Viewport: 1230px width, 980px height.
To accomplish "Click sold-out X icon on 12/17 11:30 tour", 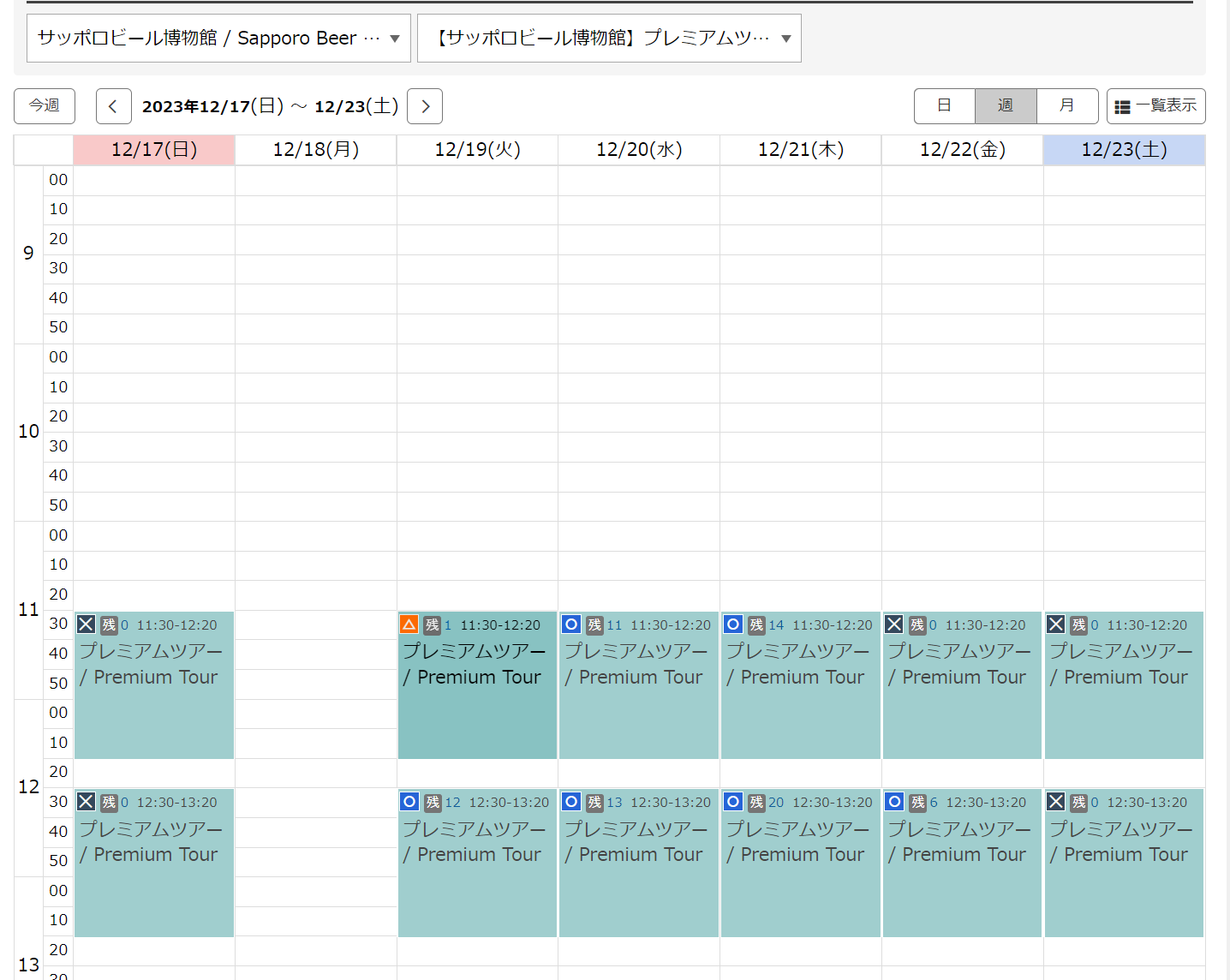I will 86,624.
